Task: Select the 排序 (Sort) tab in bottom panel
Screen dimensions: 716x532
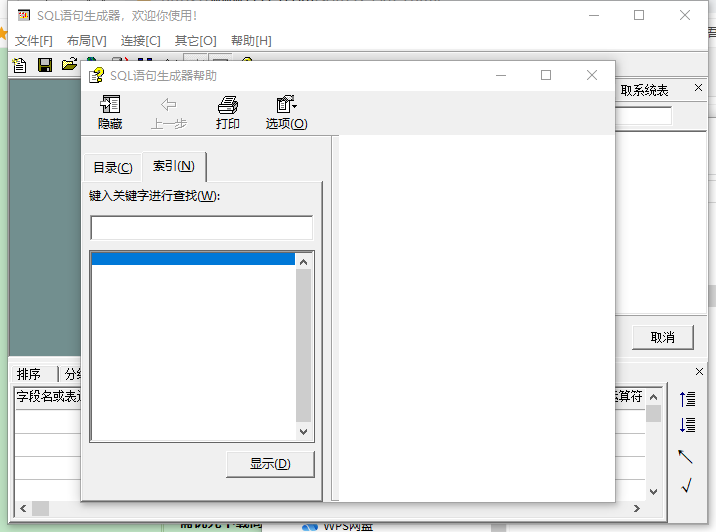Action: 29,374
